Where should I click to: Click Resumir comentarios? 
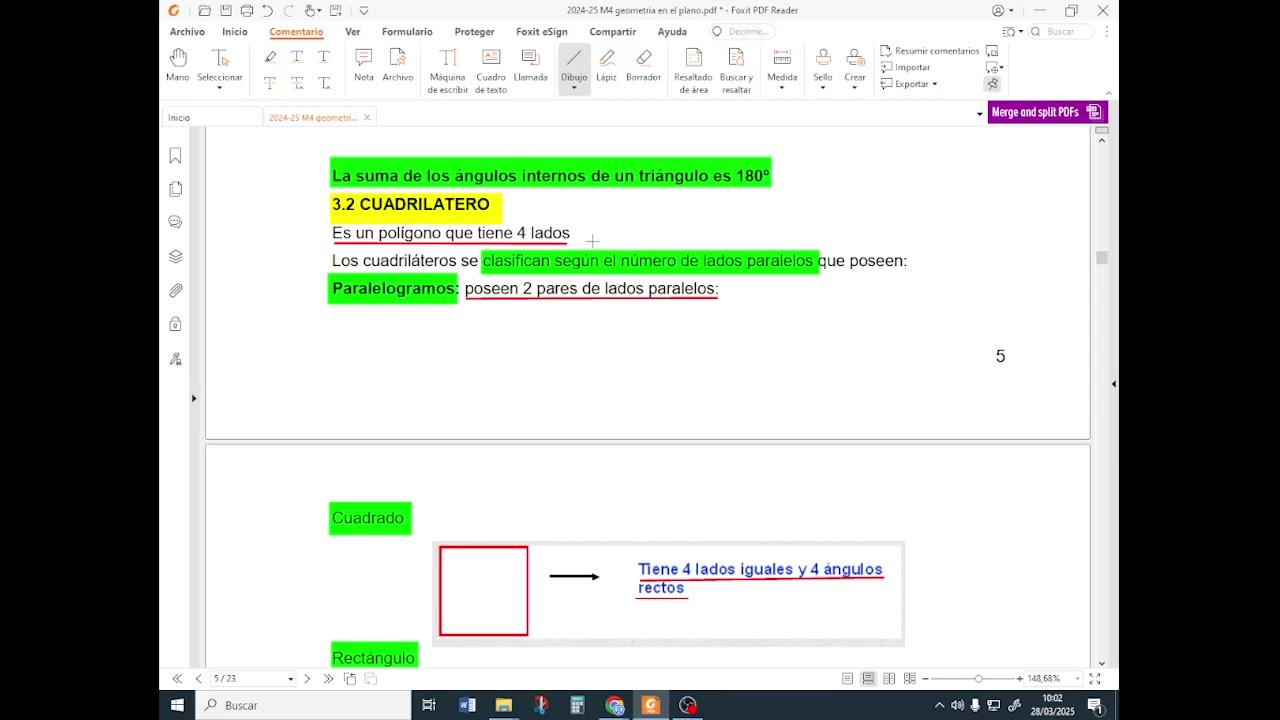(929, 51)
